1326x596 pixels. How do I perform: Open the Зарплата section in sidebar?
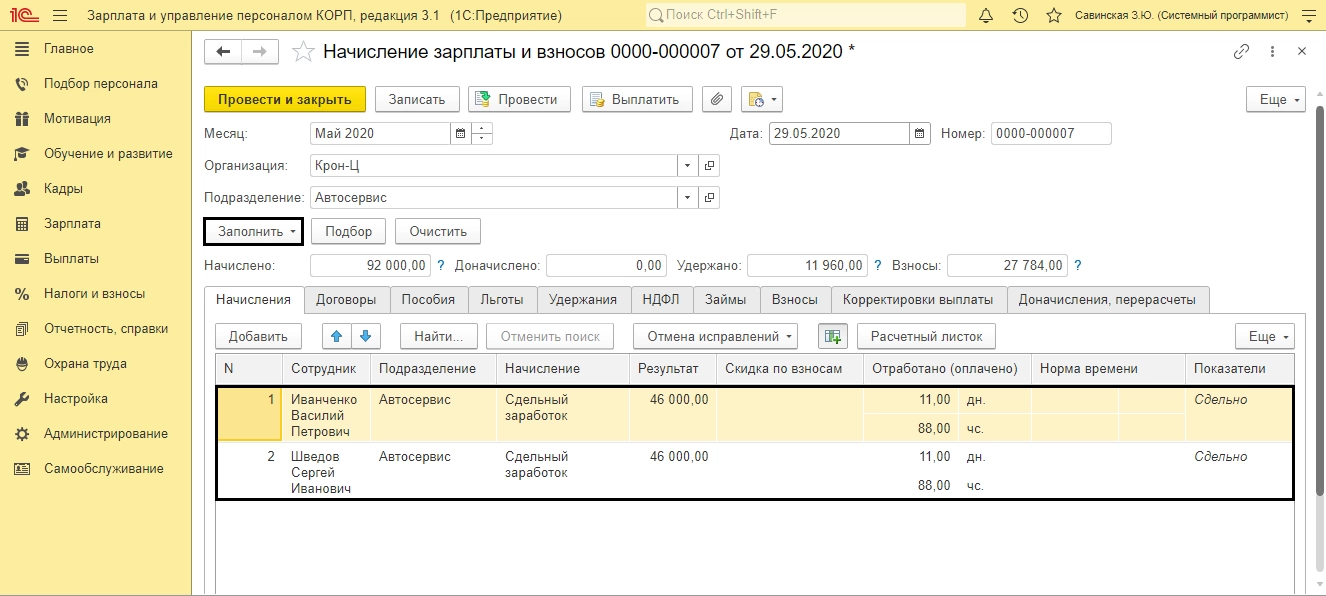tap(72, 224)
